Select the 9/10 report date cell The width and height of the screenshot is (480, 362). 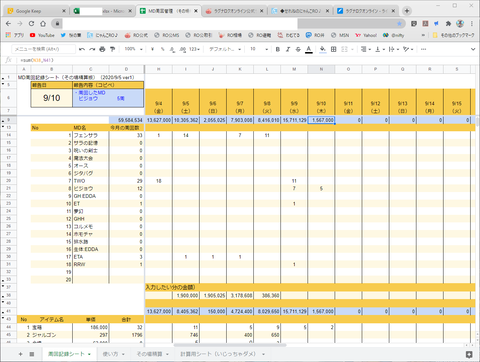click(x=52, y=98)
